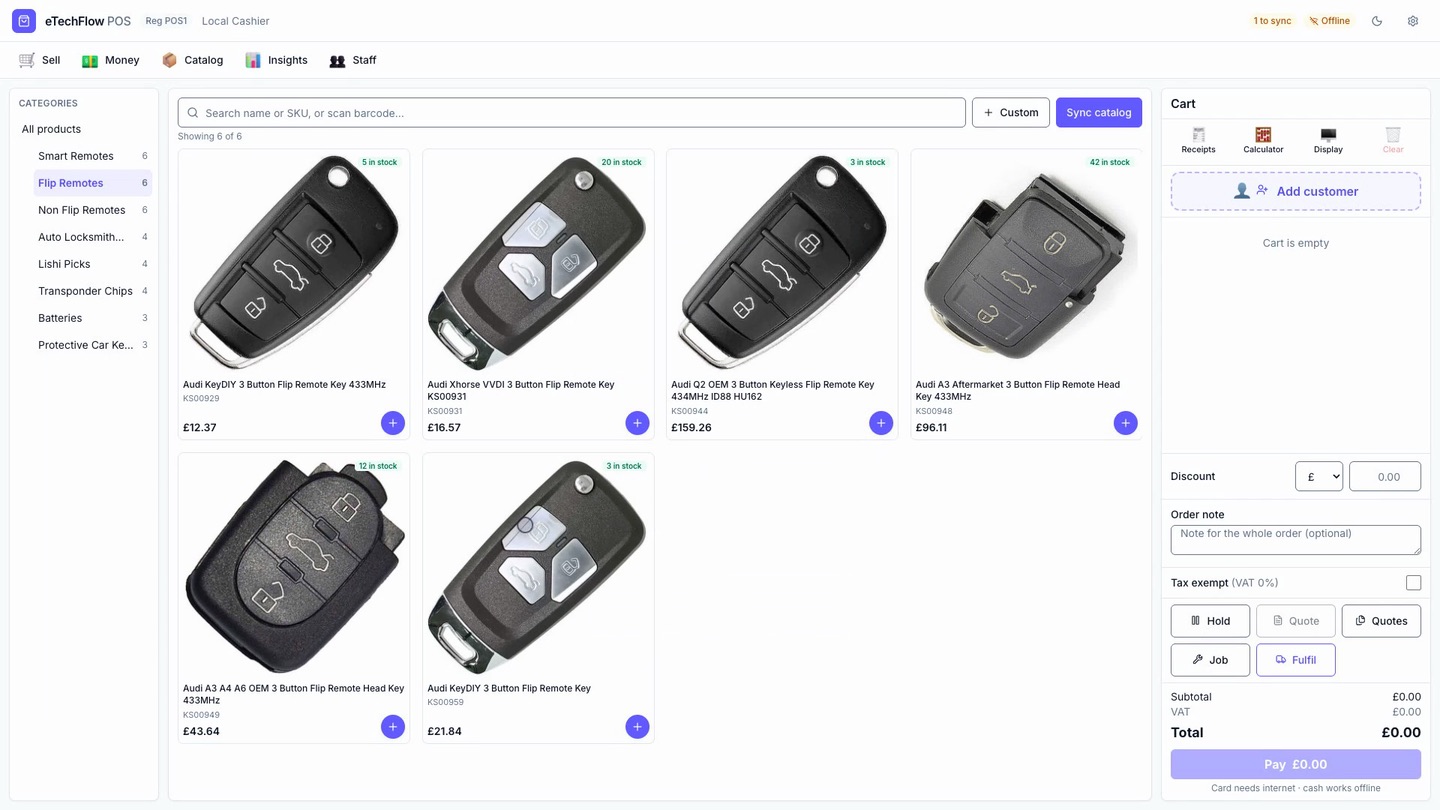Open discount type £ dropdown

coord(1318,476)
